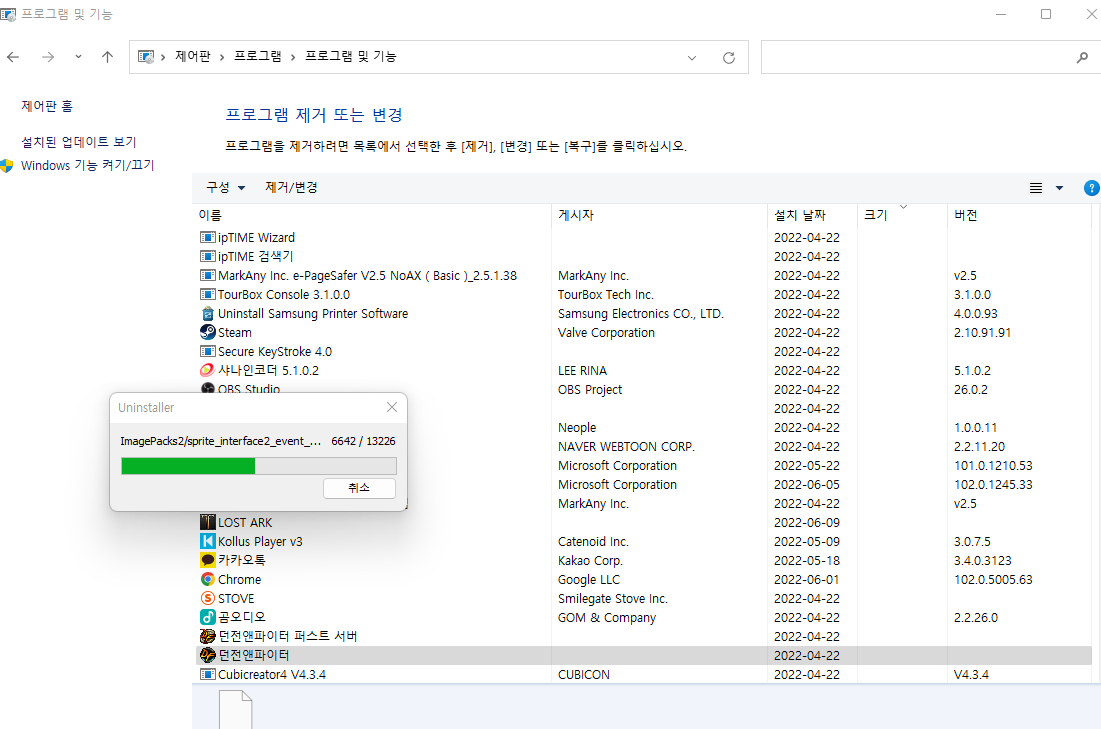This screenshot has height=729, width=1101.
Task: Go up one folder level
Action: 107,57
